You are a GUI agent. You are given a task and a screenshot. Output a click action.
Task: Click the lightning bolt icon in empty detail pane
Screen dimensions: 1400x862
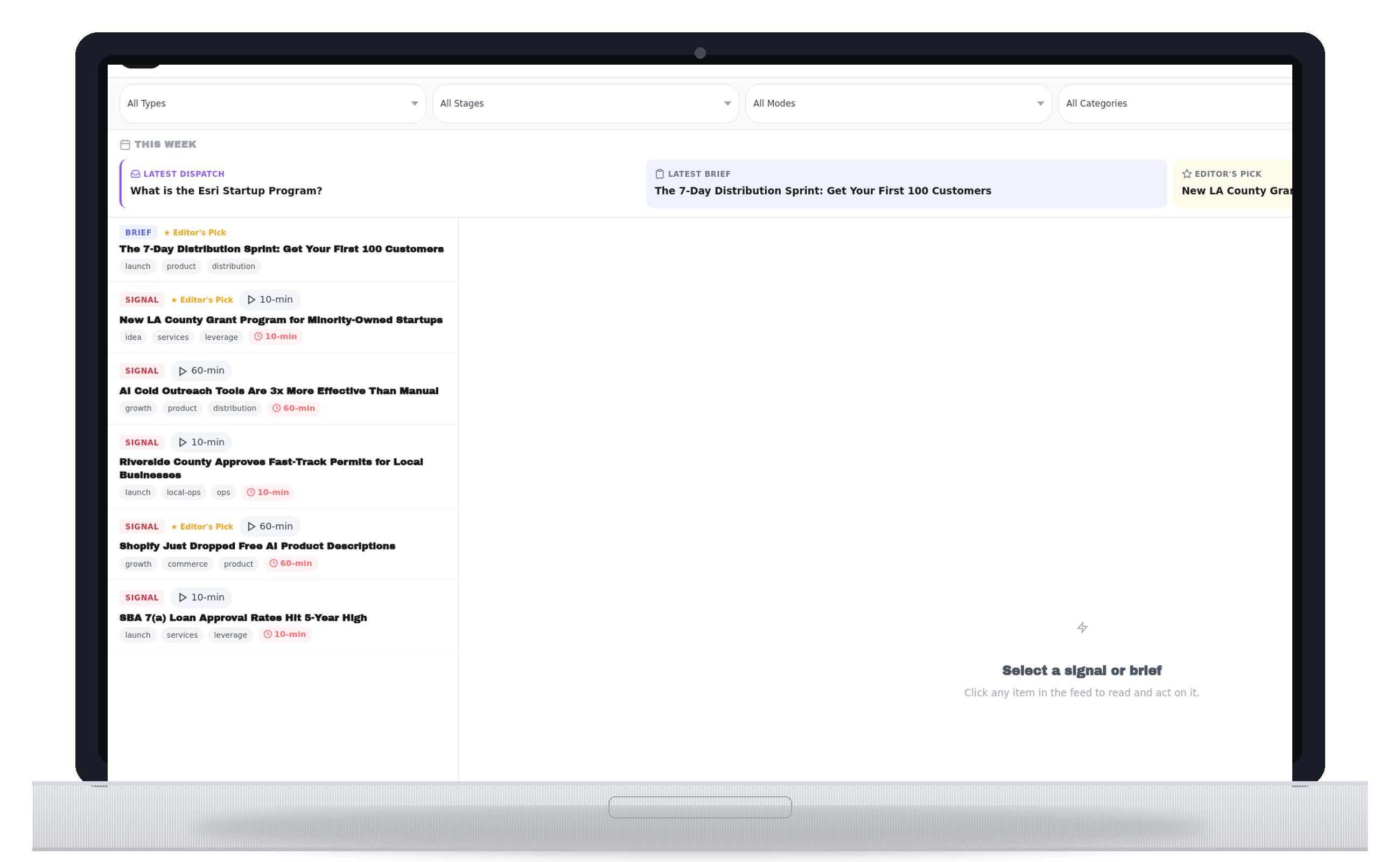[1082, 628]
